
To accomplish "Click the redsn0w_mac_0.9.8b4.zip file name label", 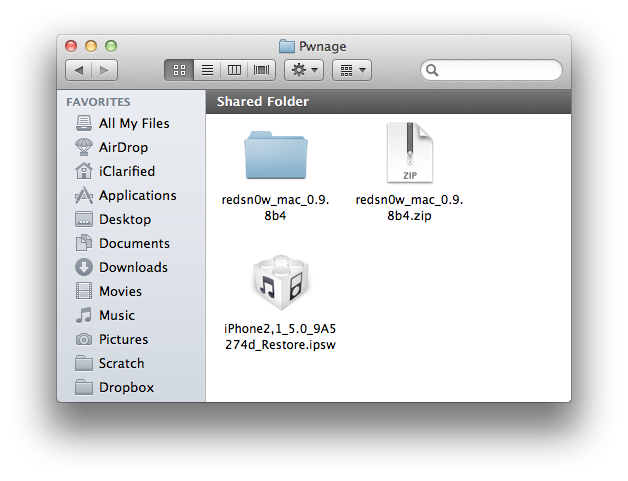I will tap(409, 207).
